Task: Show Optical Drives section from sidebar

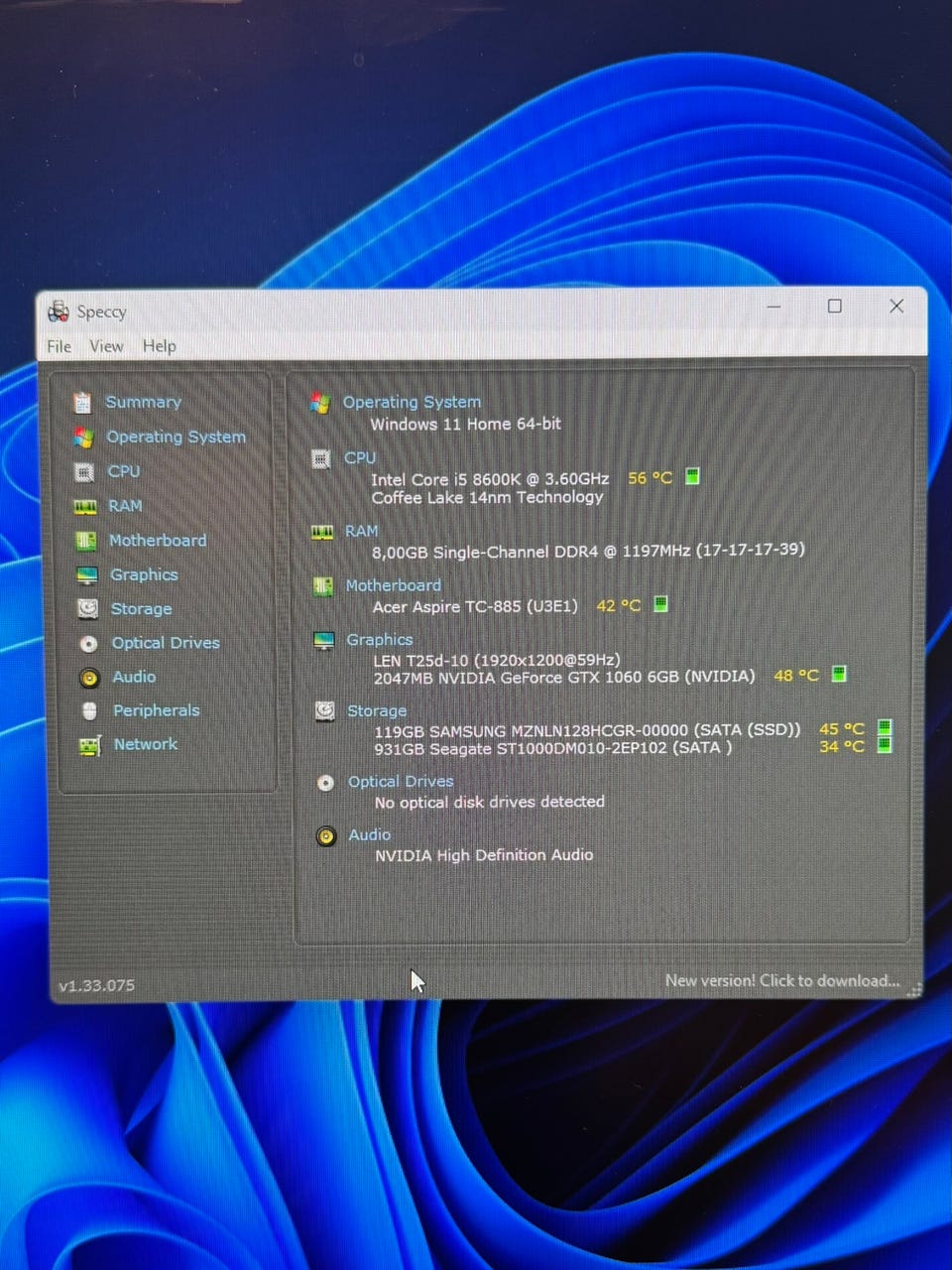Action: [x=166, y=643]
